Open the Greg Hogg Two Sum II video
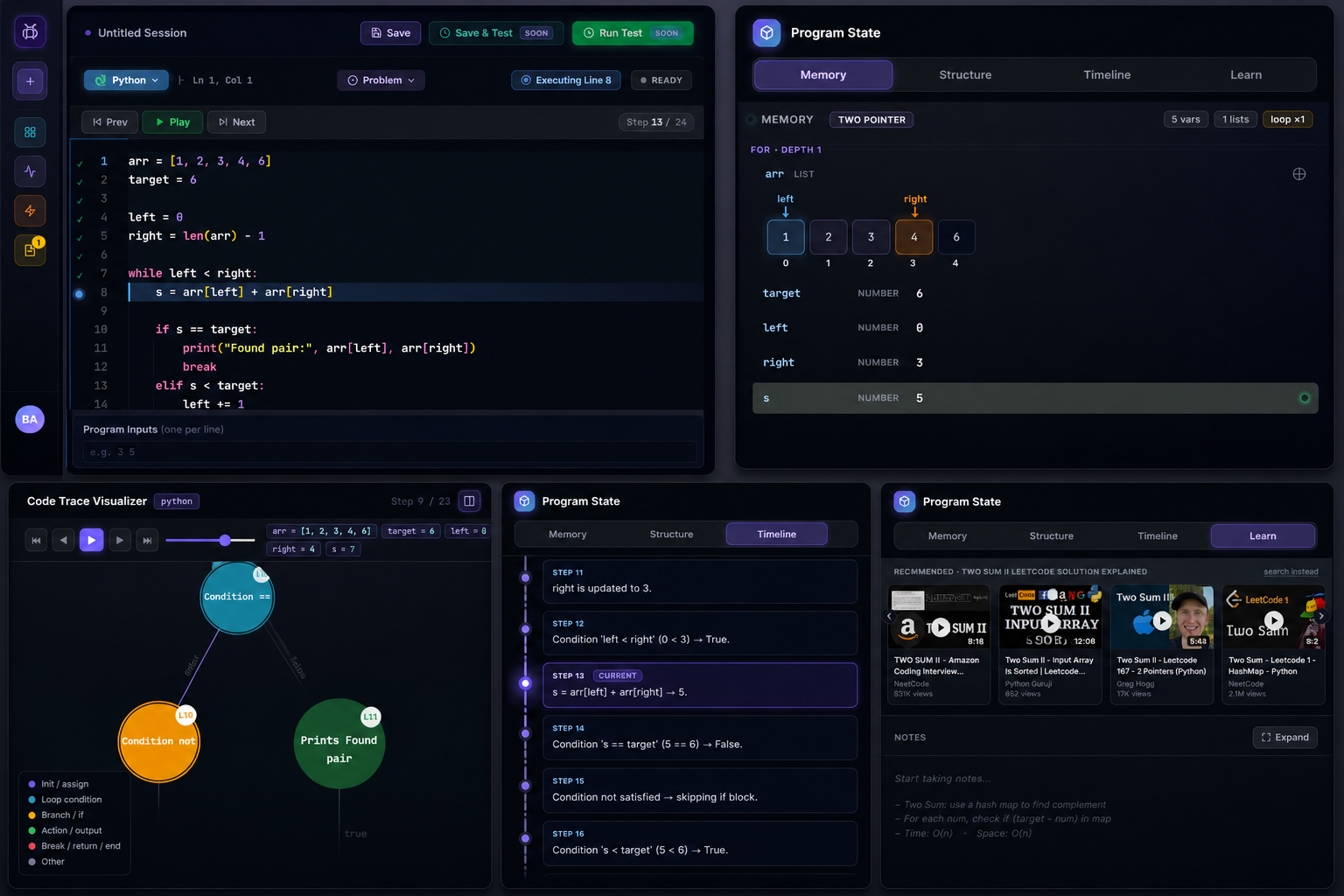 coord(1162,644)
